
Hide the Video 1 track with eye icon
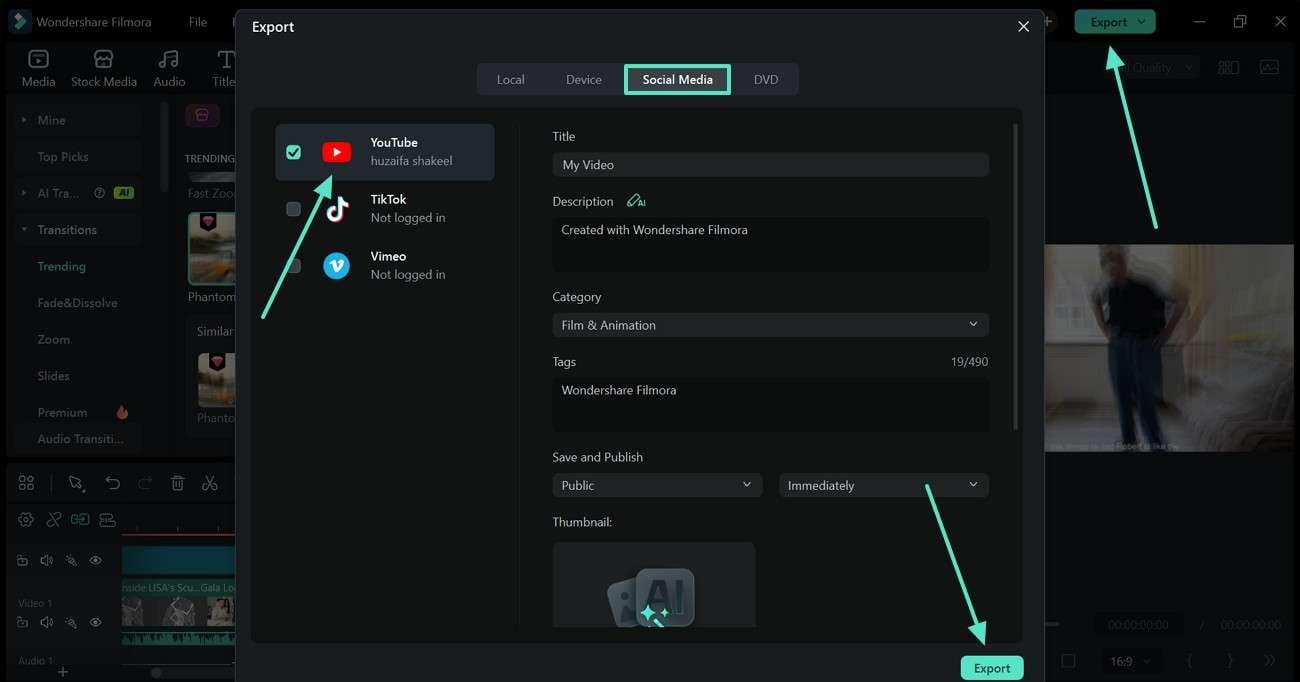tap(96, 622)
